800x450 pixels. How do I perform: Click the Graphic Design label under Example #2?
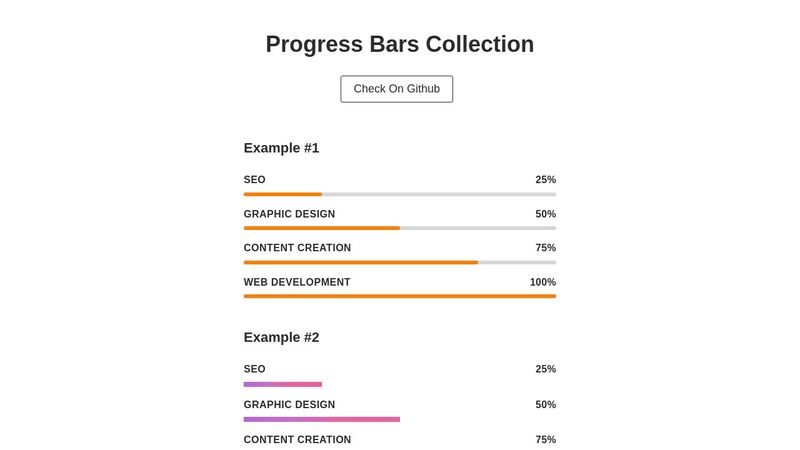pos(289,405)
